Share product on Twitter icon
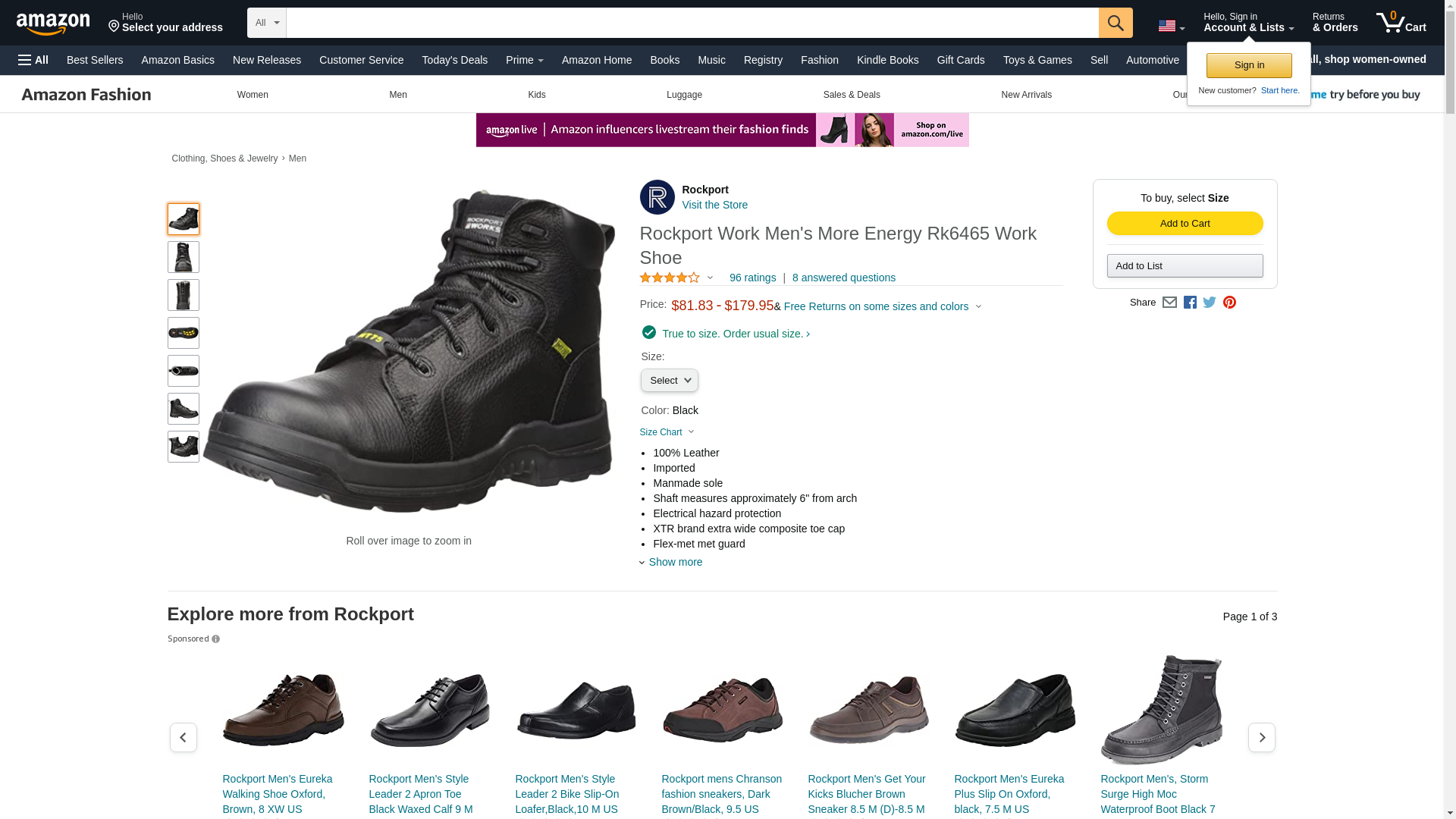The width and height of the screenshot is (1456, 819). tap(1210, 303)
